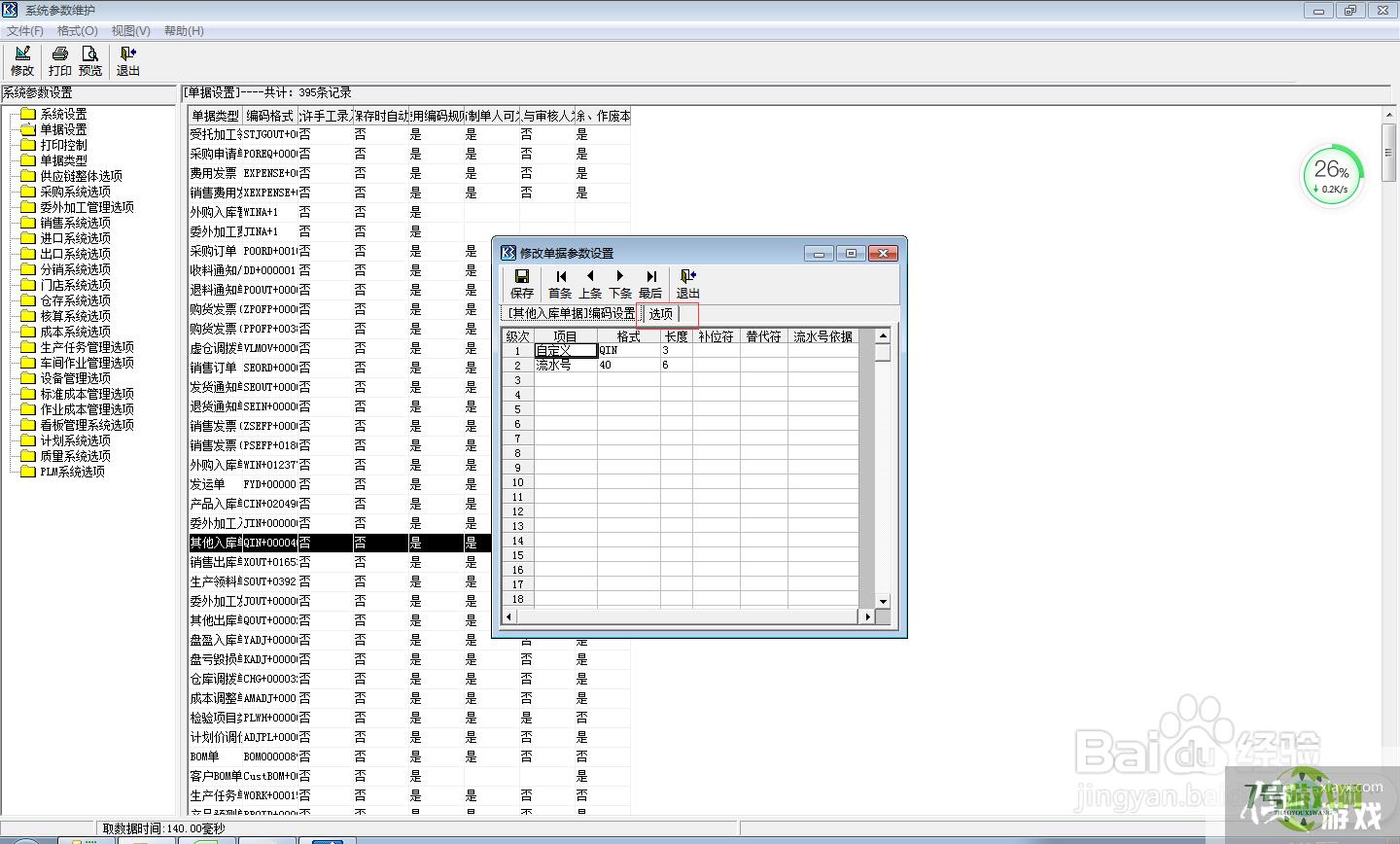
Task: Maximize the 修改单据参数设置 dialog
Action: [x=851, y=253]
